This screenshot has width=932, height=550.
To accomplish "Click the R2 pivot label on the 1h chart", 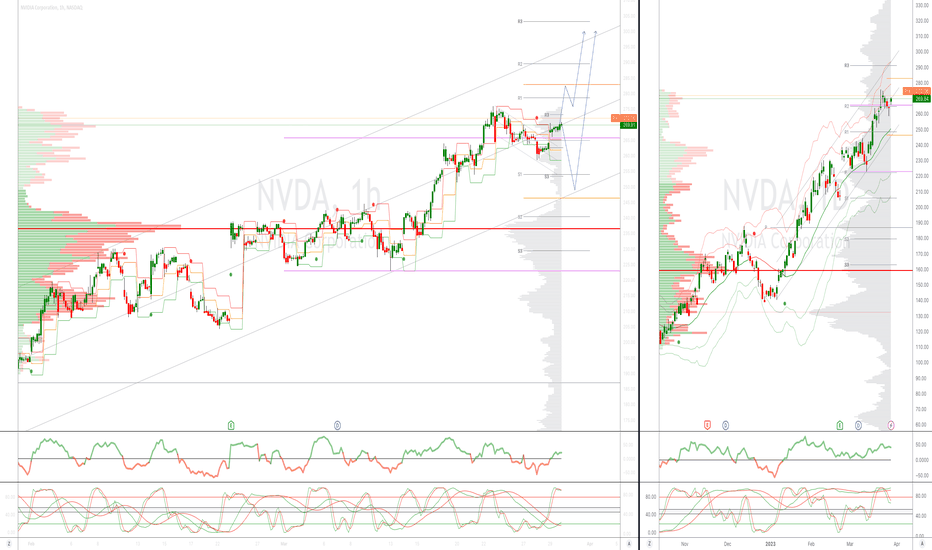I will pos(519,64).
